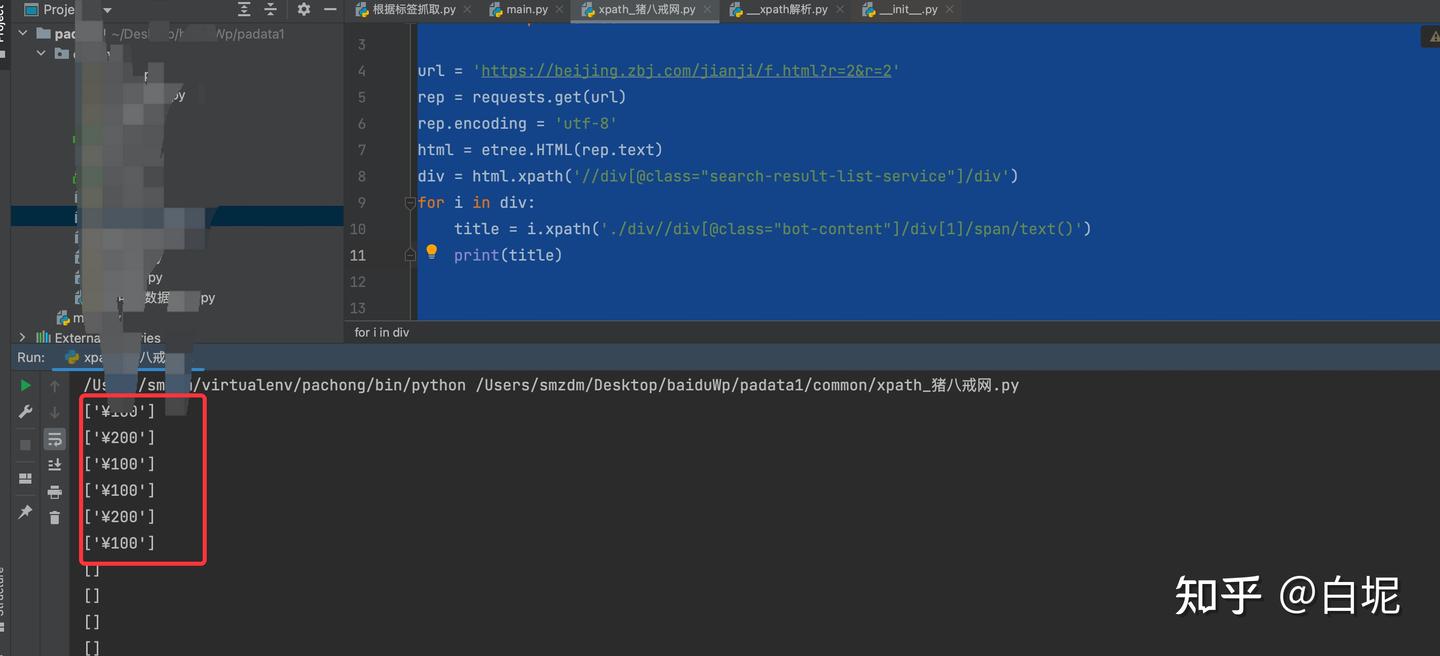Rerun the xpath_猪八戒网 script with the green play icon
1440x656 pixels.
point(24,384)
